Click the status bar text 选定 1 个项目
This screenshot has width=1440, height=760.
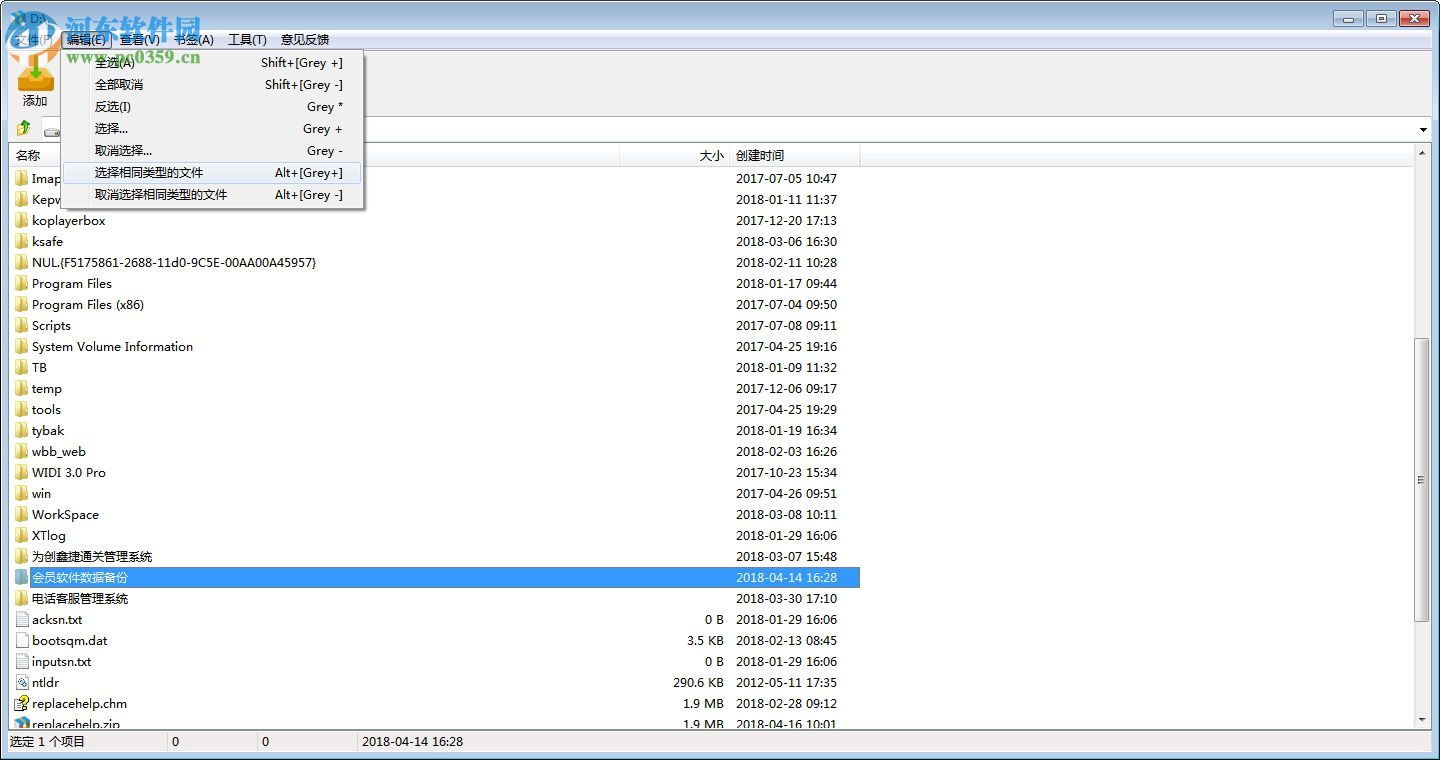pyautogui.click(x=48, y=741)
